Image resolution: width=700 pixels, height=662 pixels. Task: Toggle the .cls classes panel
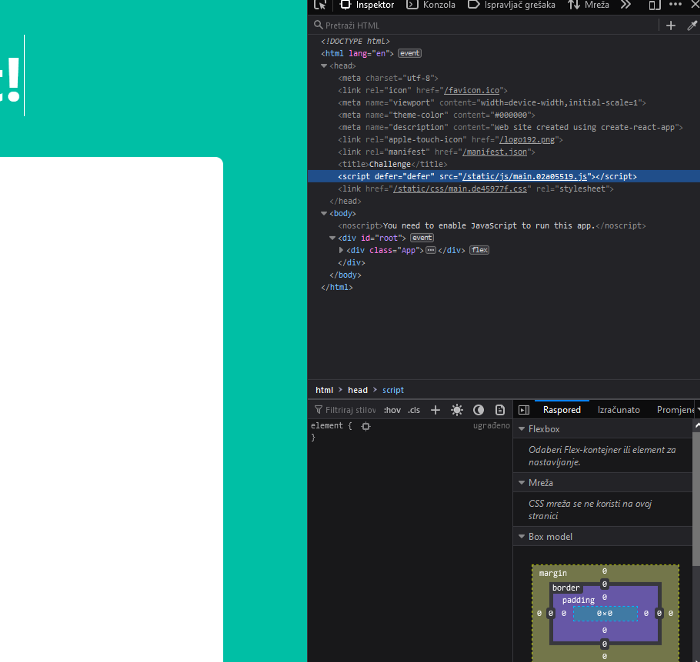(x=414, y=410)
